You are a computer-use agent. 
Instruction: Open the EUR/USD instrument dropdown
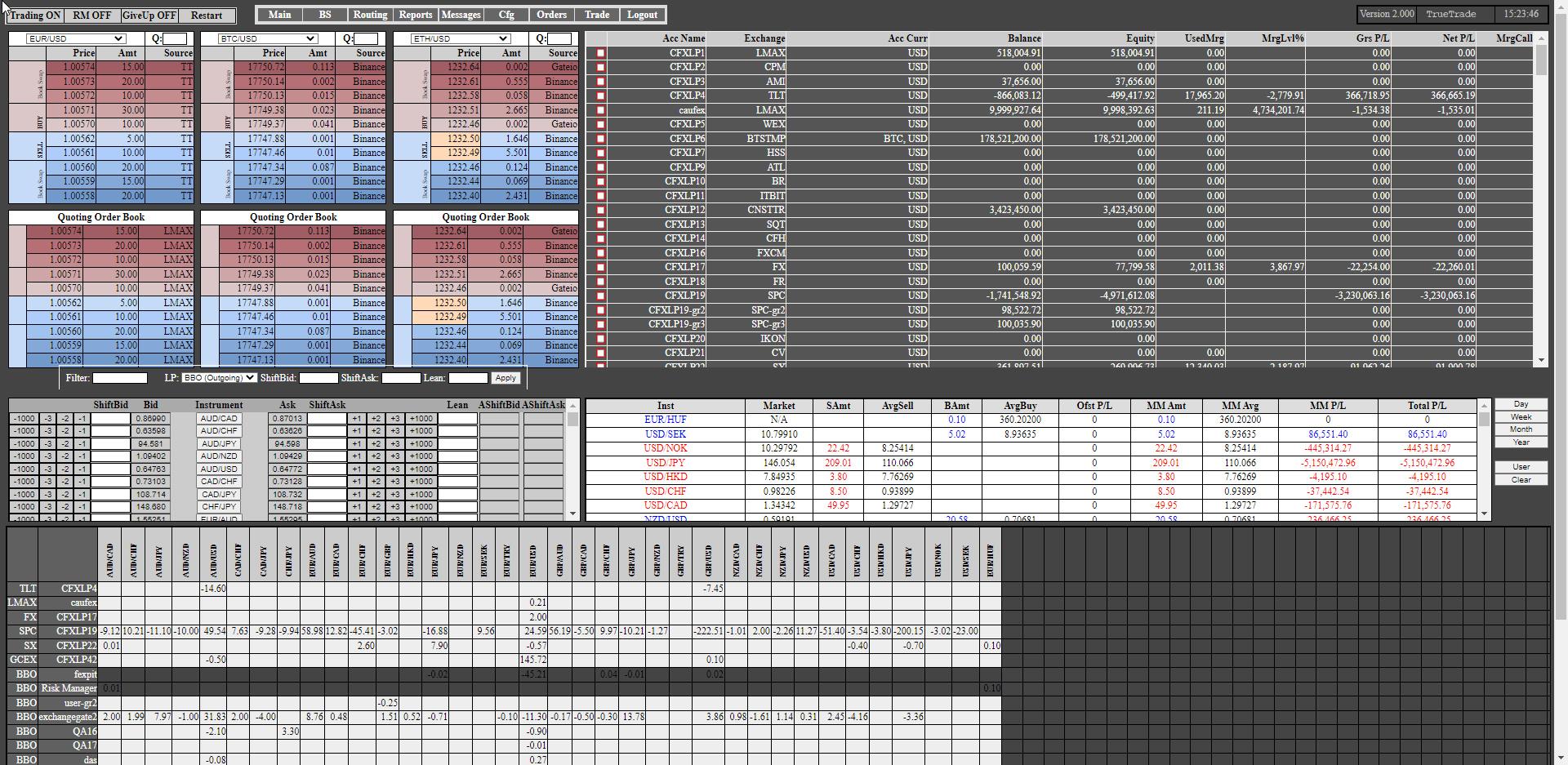pos(75,38)
